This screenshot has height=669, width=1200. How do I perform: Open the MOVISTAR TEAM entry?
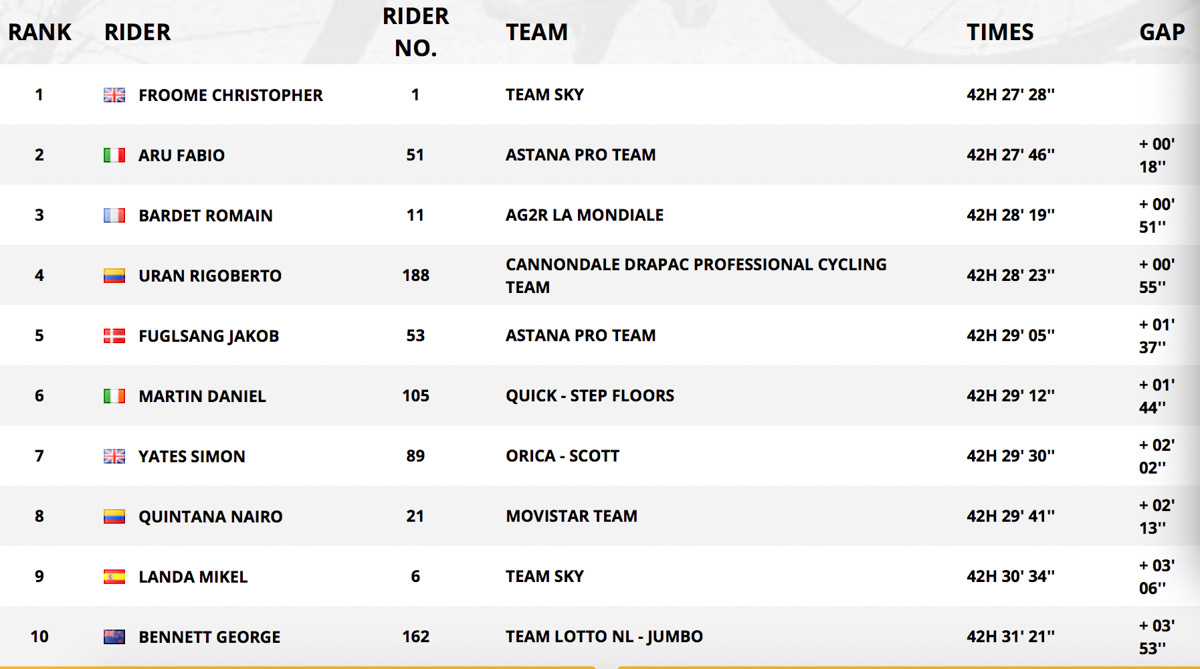pyautogui.click(x=572, y=516)
